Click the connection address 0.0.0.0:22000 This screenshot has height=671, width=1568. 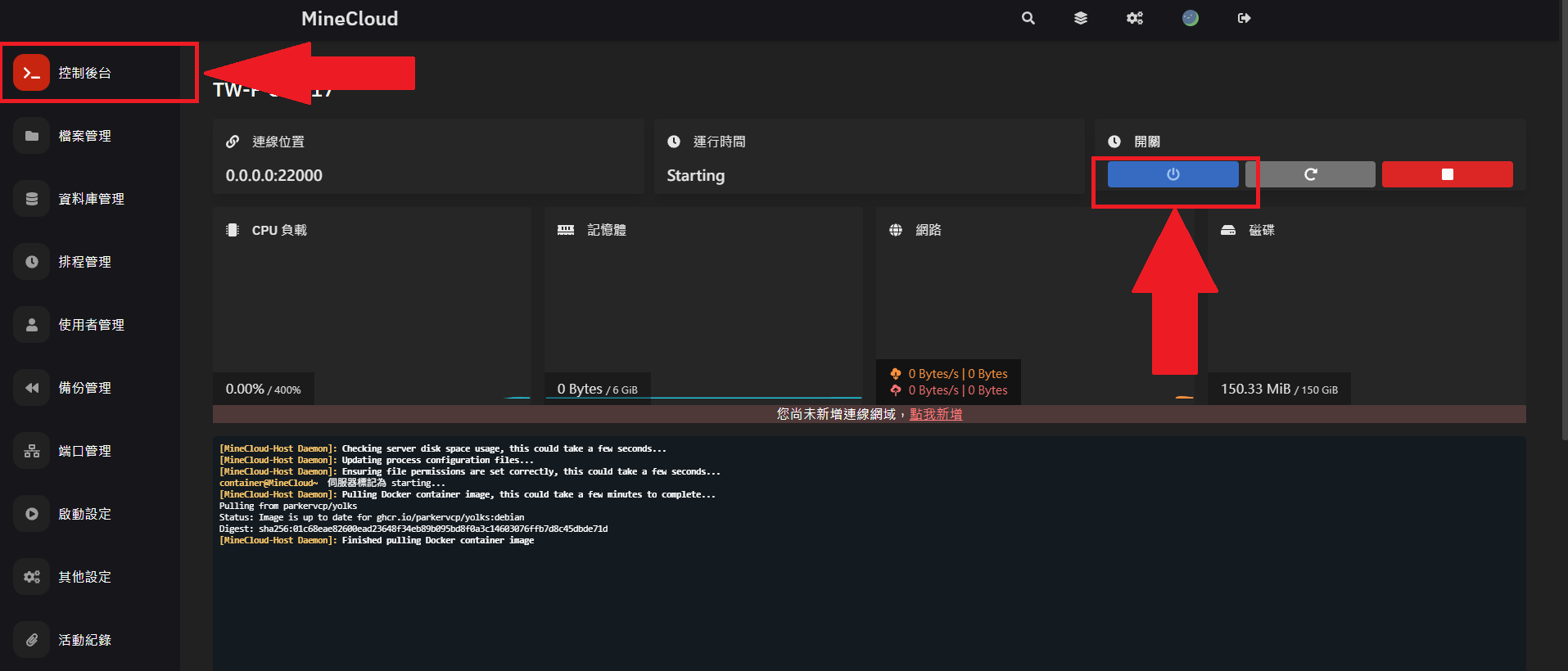[274, 175]
